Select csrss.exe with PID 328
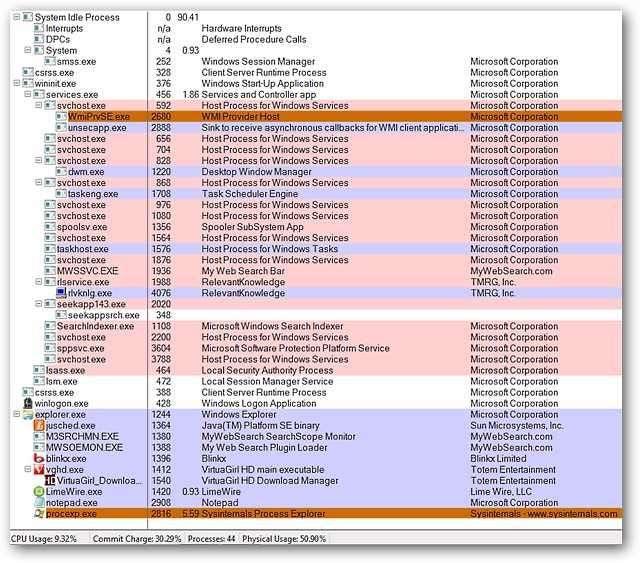Viewport: 640px width, 563px height. pyautogui.click(x=316, y=72)
